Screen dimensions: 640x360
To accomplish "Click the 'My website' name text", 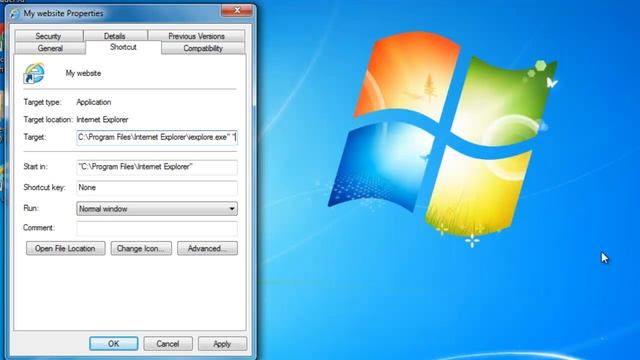I will pos(83,73).
